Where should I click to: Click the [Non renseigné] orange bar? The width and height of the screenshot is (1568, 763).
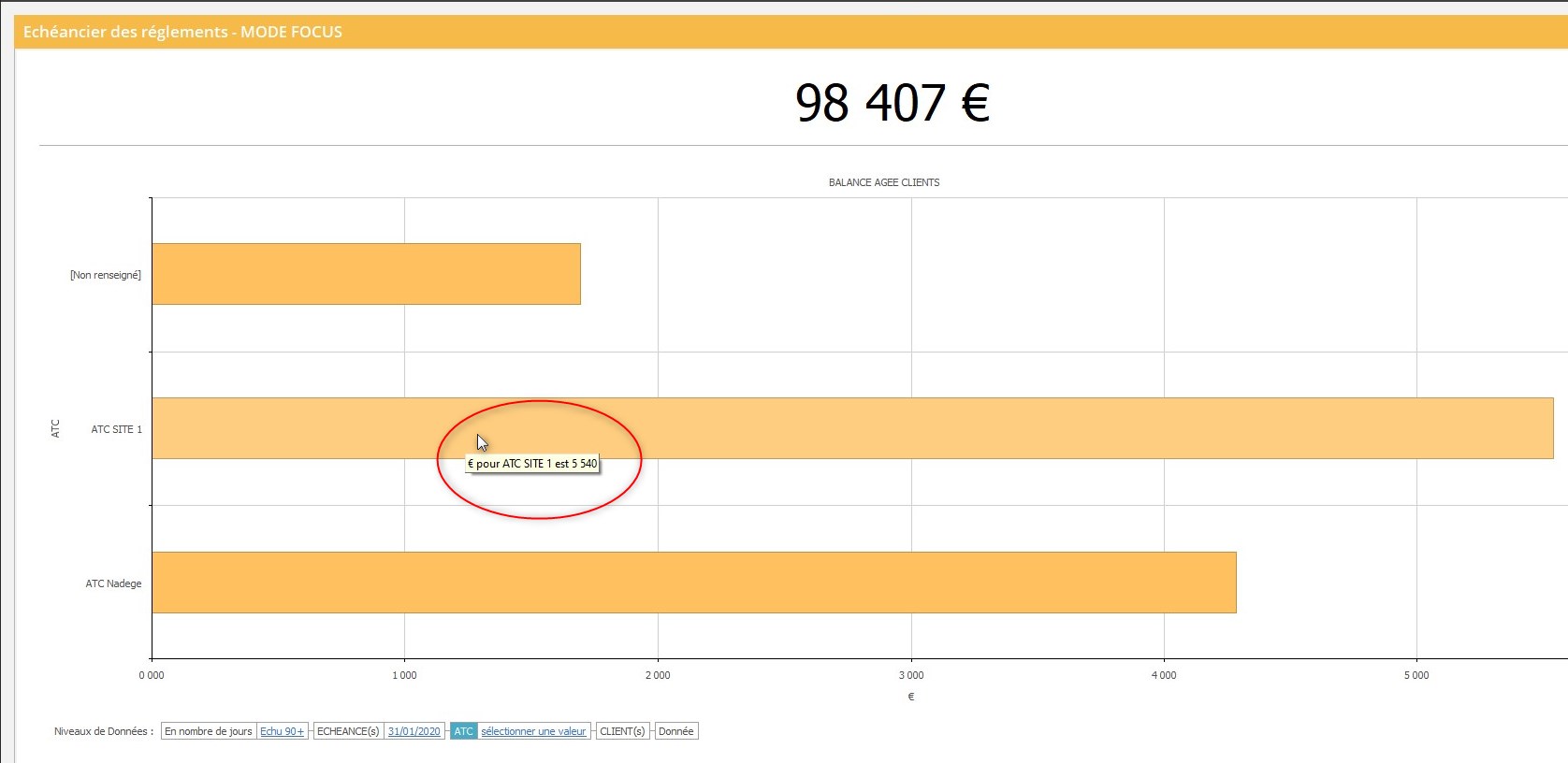366,274
